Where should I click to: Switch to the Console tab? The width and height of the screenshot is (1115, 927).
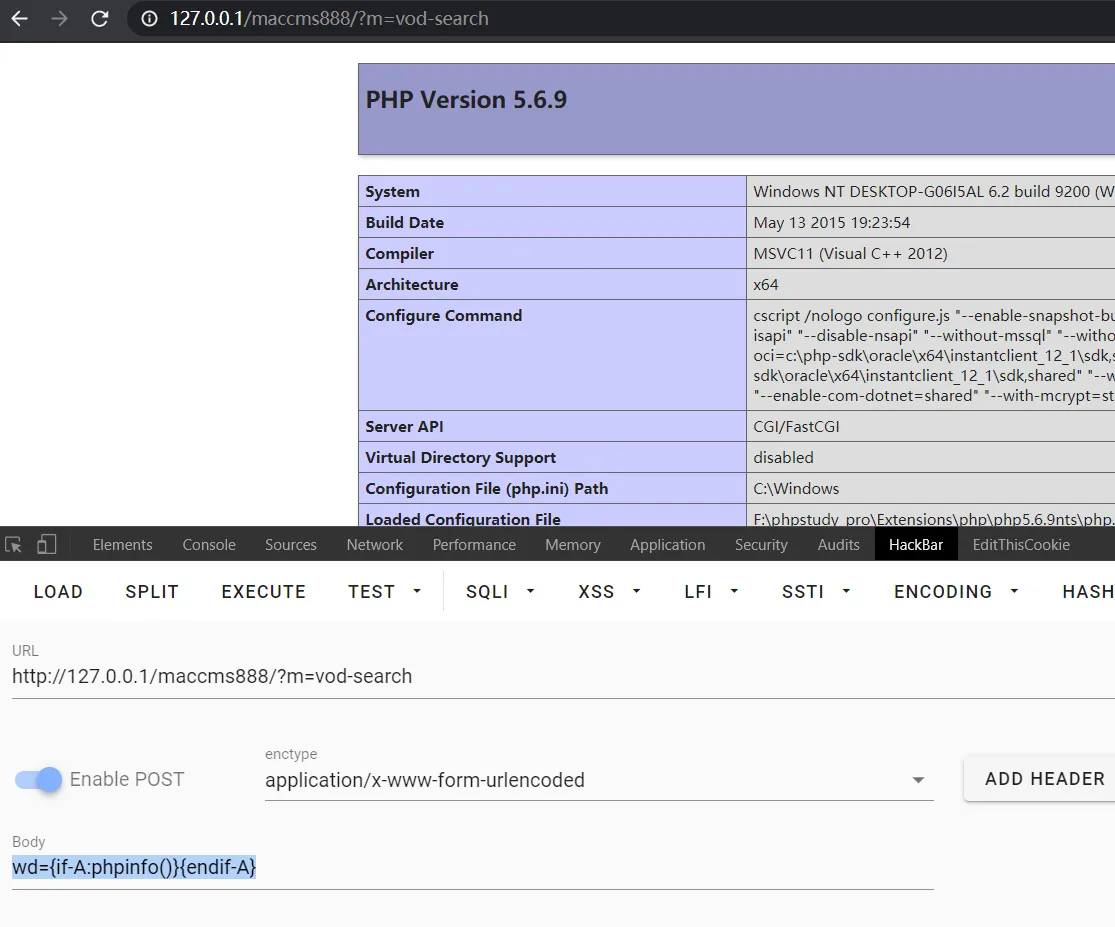click(x=209, y=545)
